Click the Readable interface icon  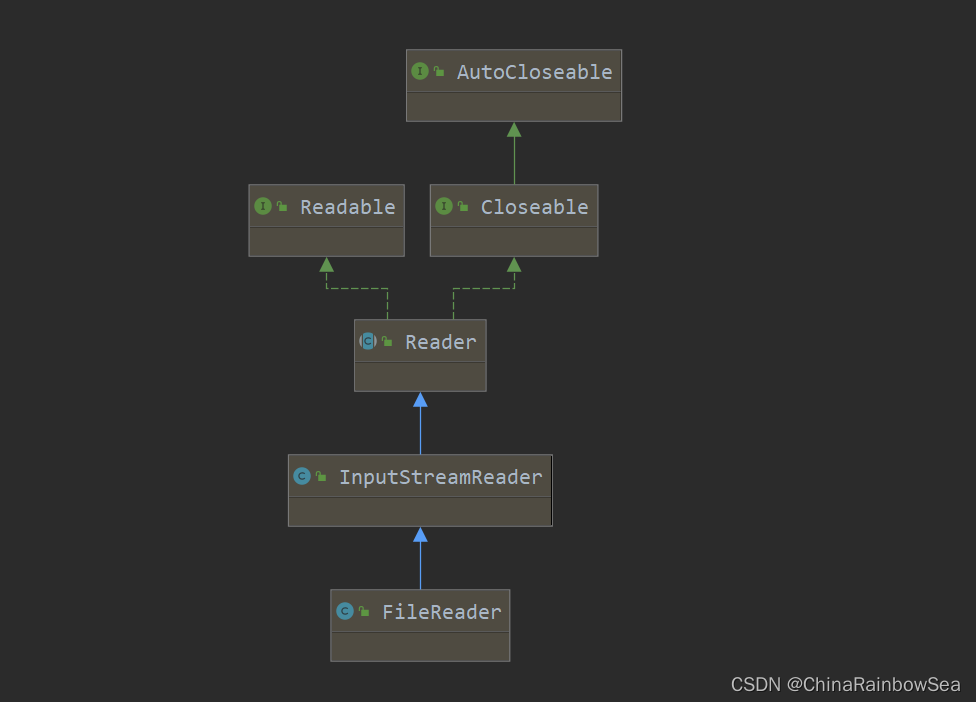coord(263,207)
